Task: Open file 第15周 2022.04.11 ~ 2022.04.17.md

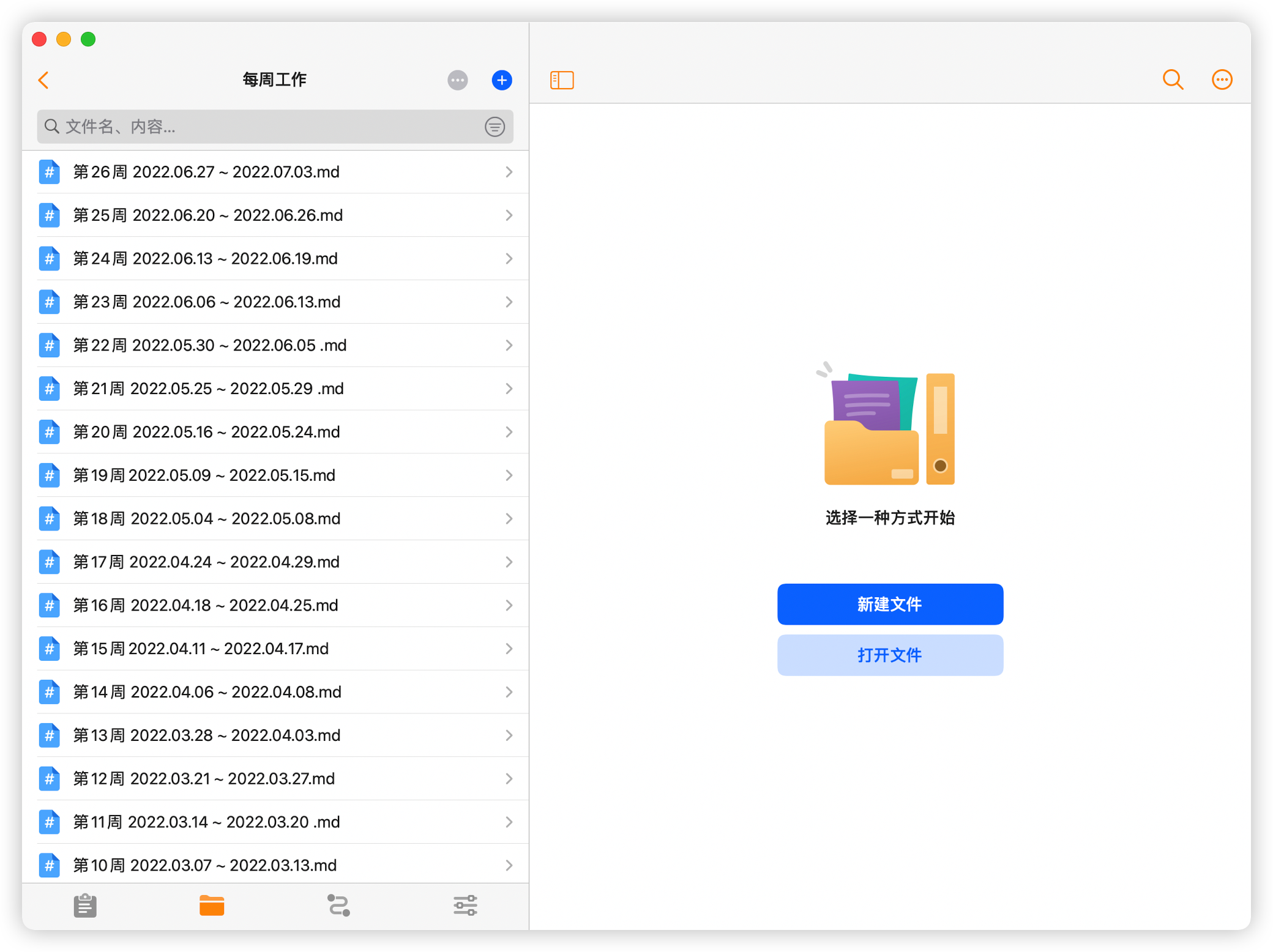Action: pyautogui.click(x=275, y=649)
